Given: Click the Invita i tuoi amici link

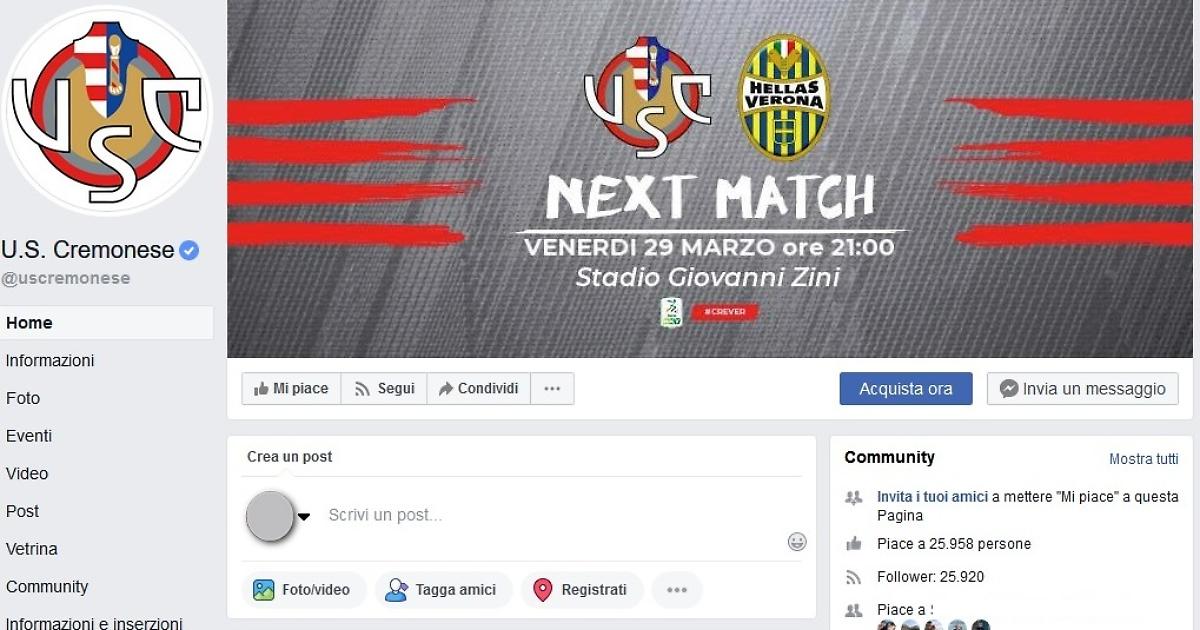Looking at the screenshot, I should (933, 497).
